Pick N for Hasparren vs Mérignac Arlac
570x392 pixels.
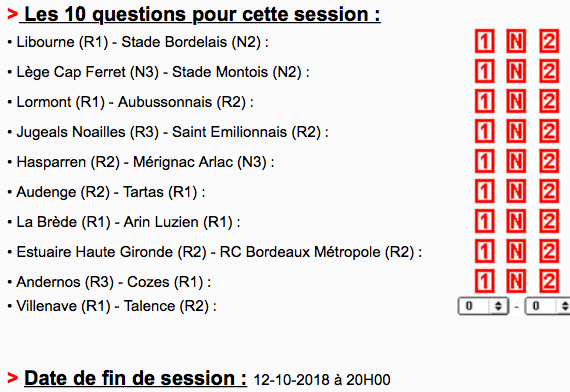[x=516, y=161]
